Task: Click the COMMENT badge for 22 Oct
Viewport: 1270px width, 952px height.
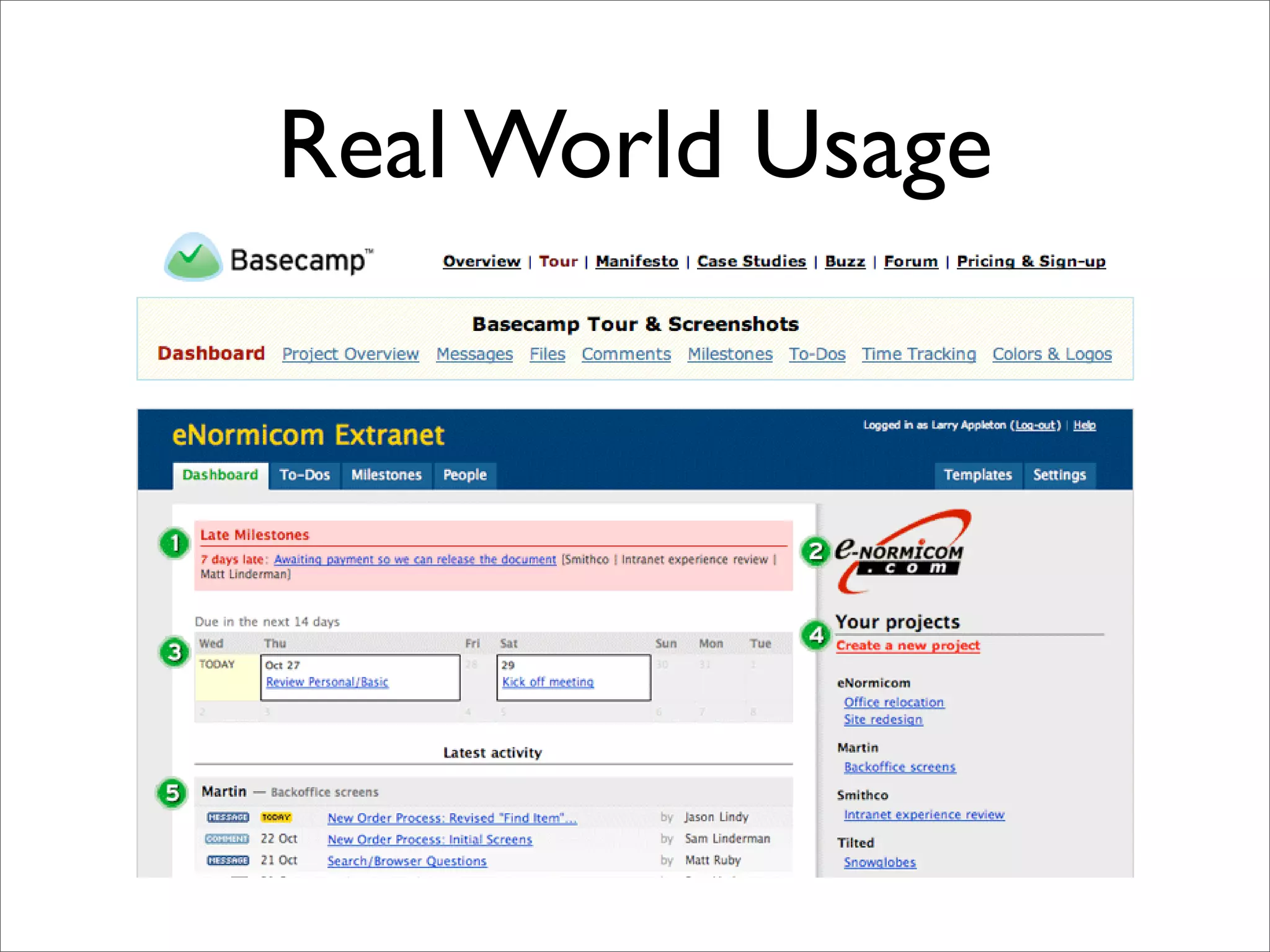Action: [x=227, y=839]
